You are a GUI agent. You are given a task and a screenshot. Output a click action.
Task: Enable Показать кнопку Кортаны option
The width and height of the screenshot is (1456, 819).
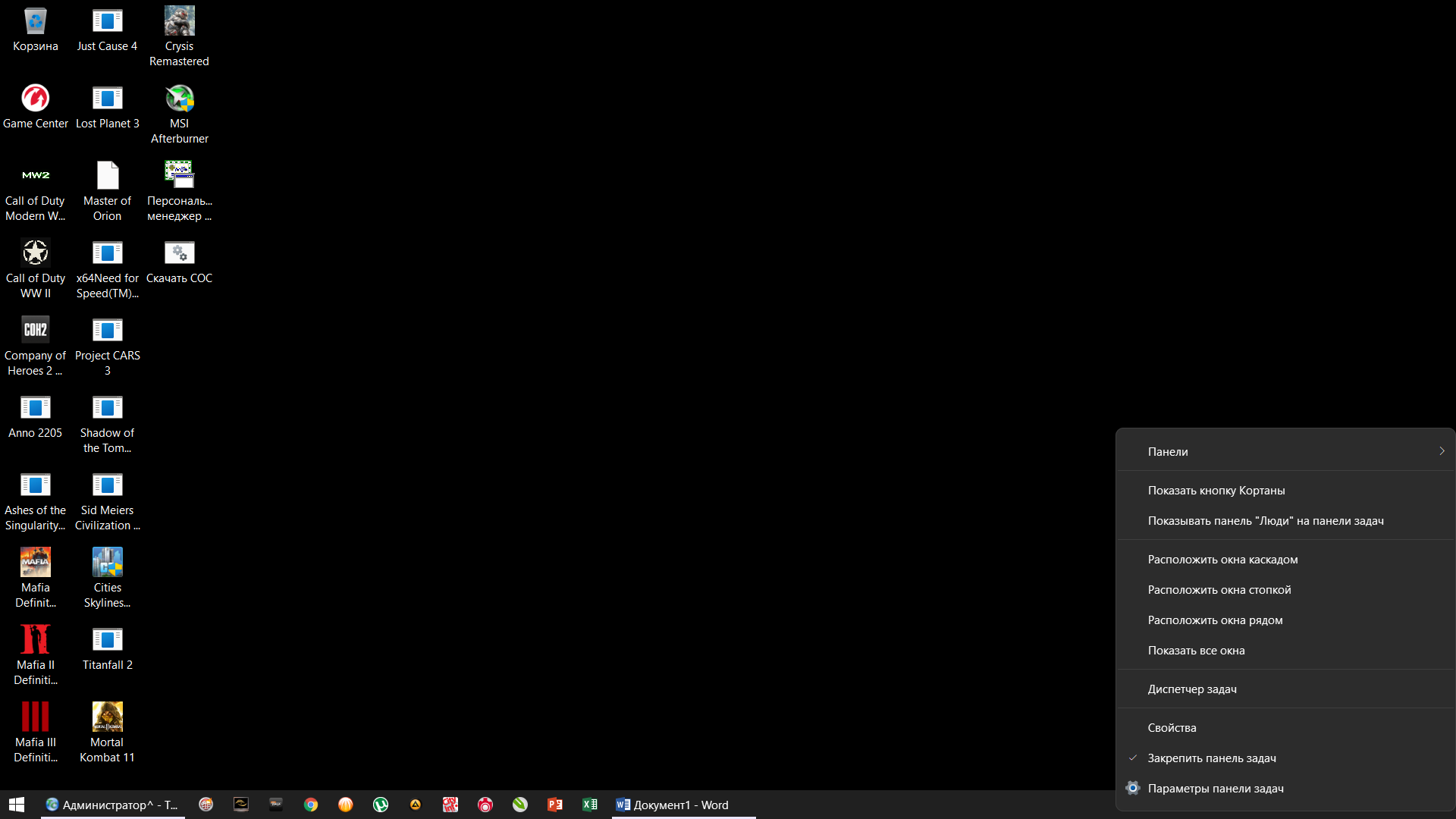click(x=1216, y=490)
